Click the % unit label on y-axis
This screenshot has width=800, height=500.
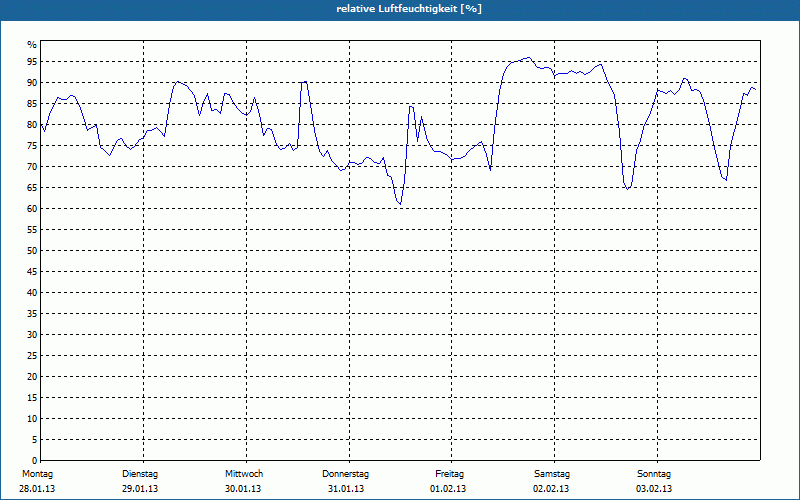pyautogui.click(x=32, y=45)
